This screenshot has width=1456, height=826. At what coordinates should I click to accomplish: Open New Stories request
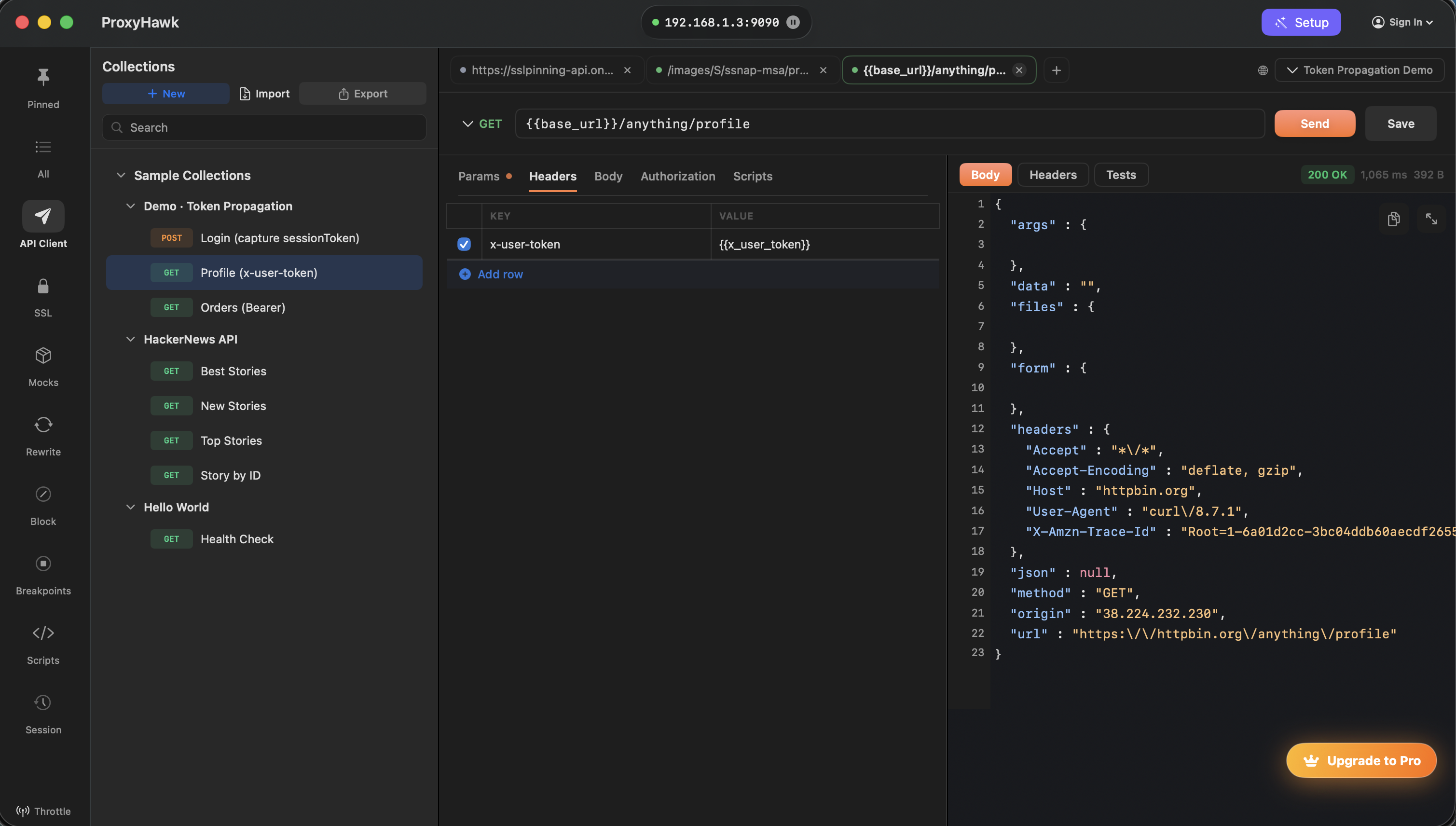click(264, 406)
